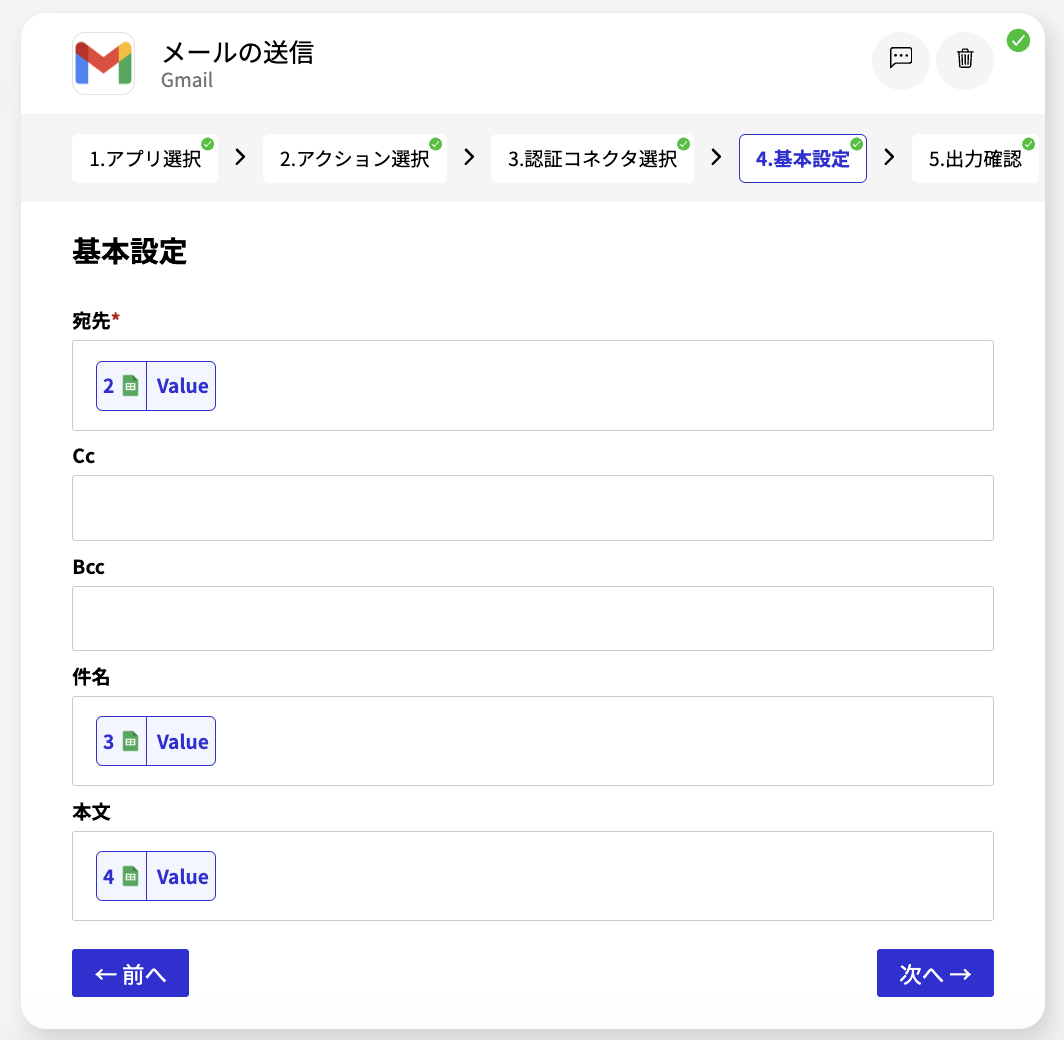Image resolution: width=1064 pixels, height=1040 pixels.
Task: Click the chevron after 基本設定 step
Action: click(889, 157)
